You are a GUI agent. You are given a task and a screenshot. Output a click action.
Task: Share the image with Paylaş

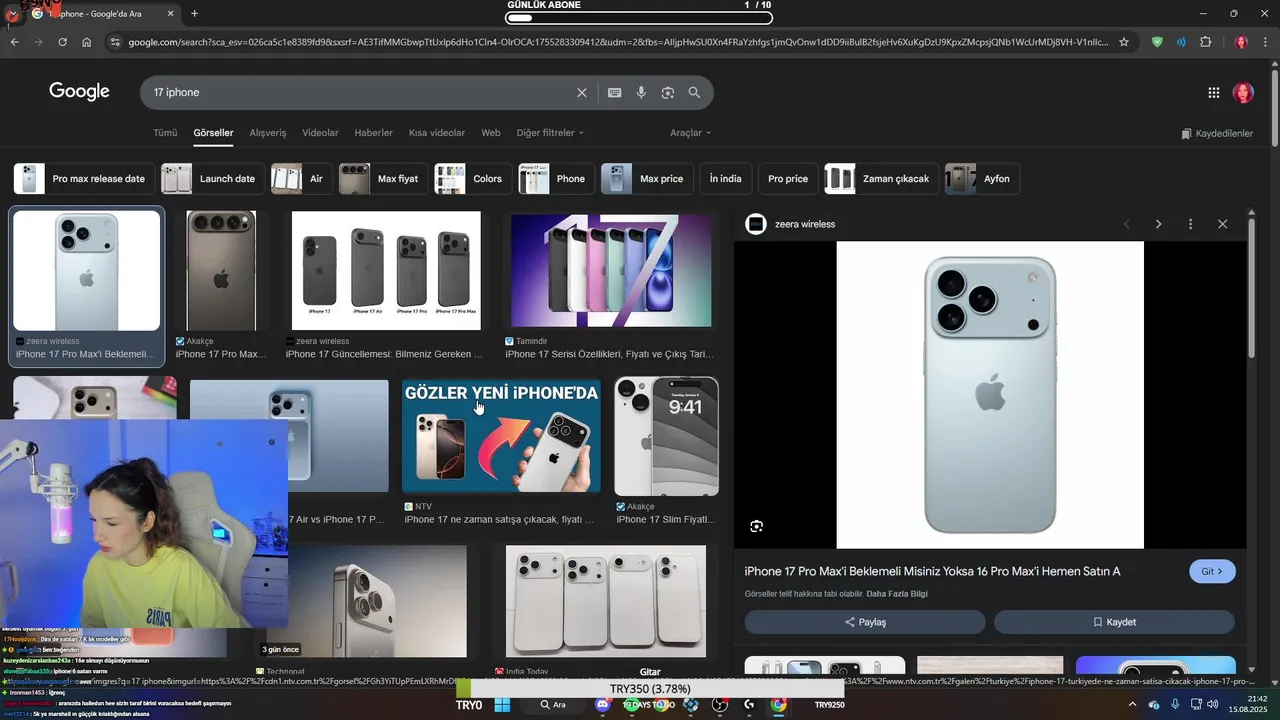click(x=865, y=622)
